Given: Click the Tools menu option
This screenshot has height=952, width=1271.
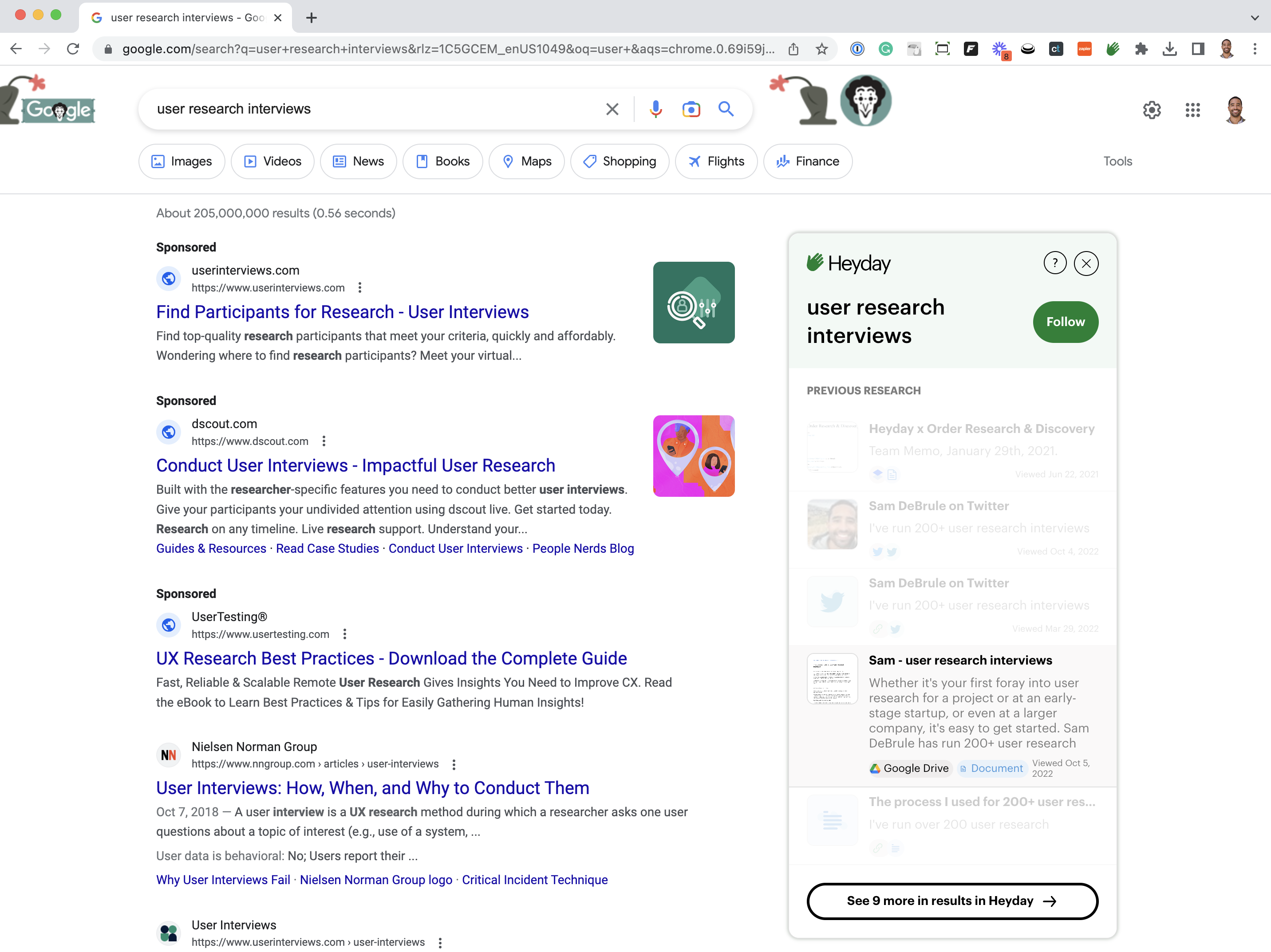Looking at the screenshot, I should click(1118, 161).
